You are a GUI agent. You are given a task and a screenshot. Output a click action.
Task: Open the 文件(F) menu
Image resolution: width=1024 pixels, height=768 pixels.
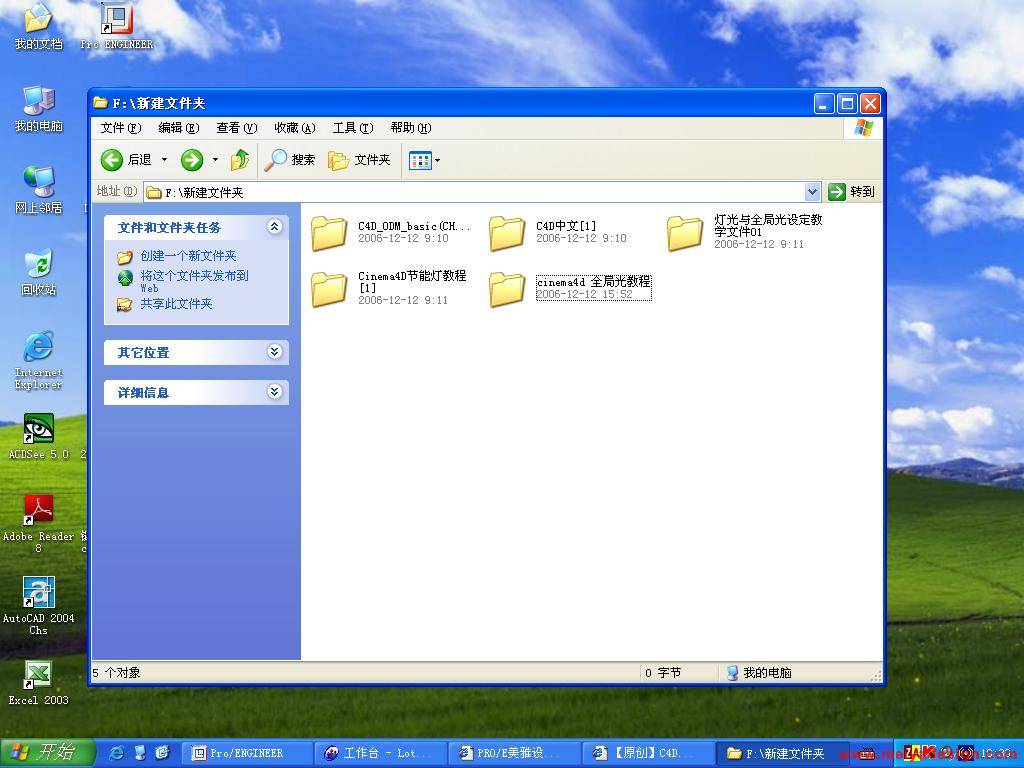click(121, 128)
